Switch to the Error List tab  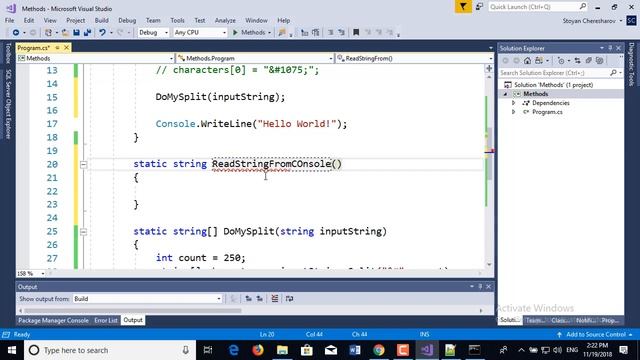coord(106,320)
